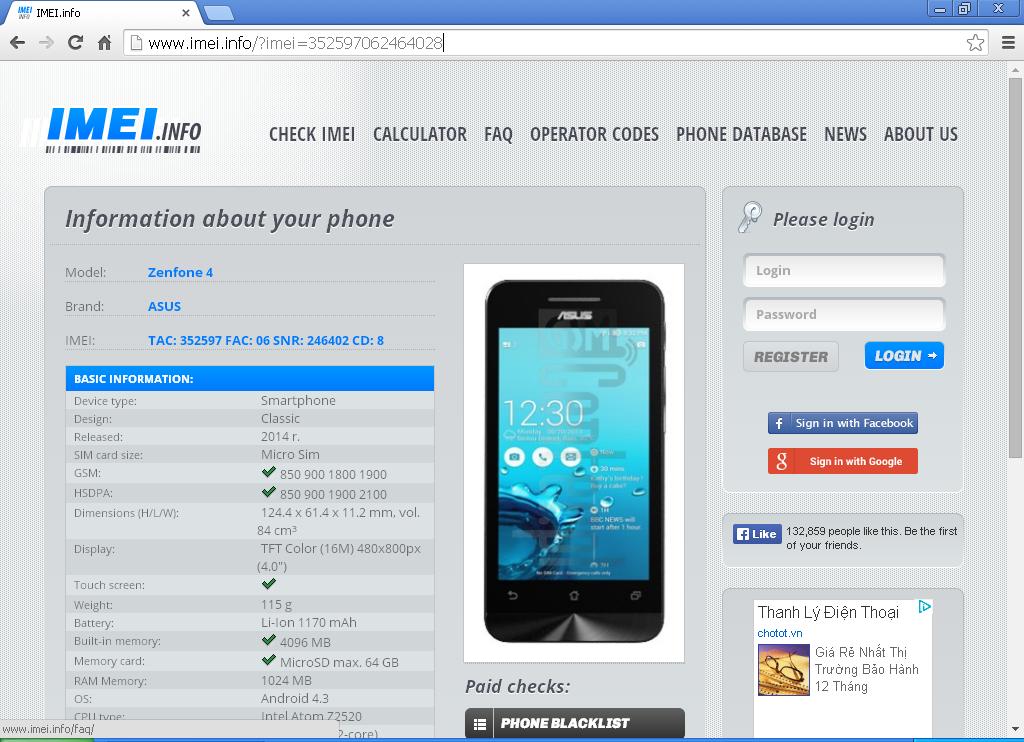Open PHONE DATABASE page

click(741, 135)
